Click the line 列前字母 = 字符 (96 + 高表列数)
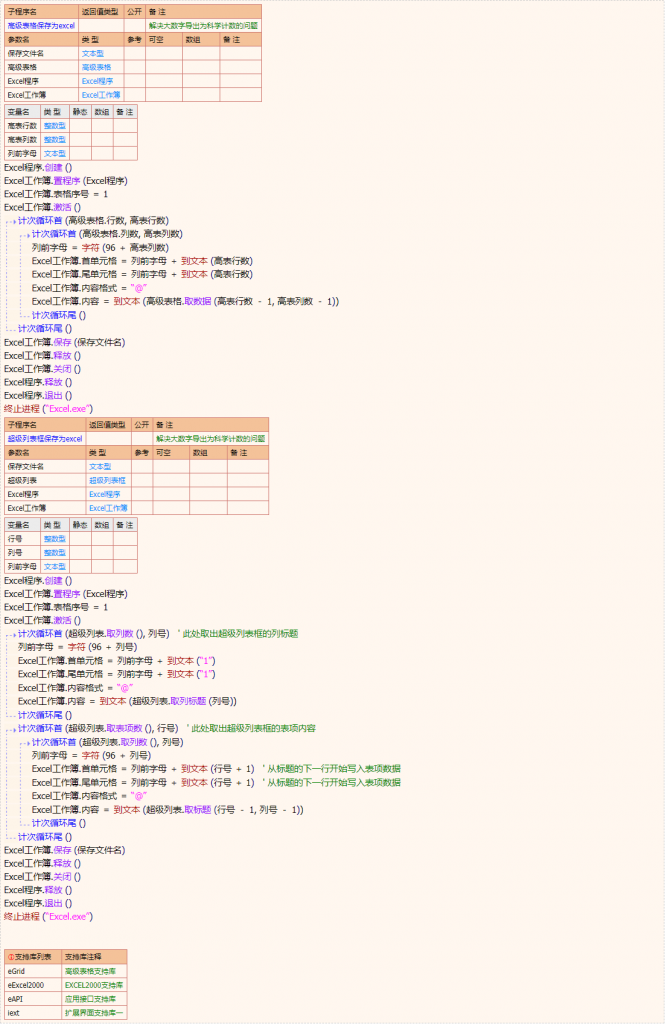The width and height of the screenshot is (665, 1024). coord(101,248)
